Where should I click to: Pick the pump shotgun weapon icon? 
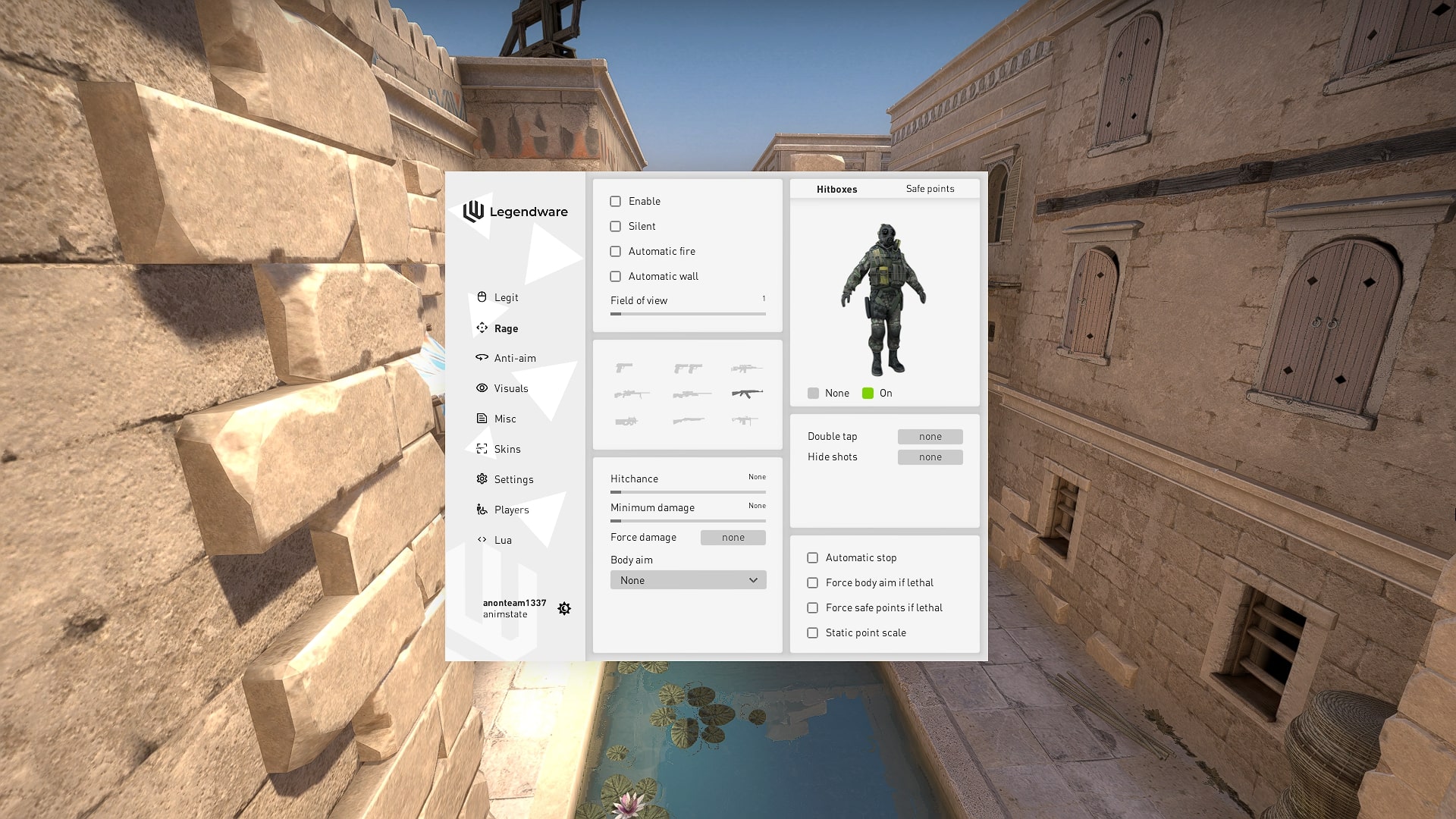tap(688, 419)
